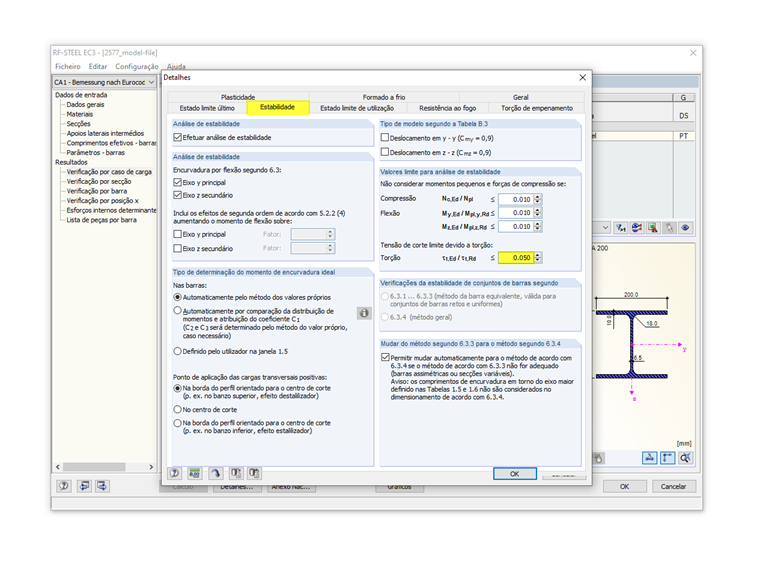Image resolution: width=760 pixels, height=570 pixels.
Task: Switch to the Estado limite último tab
Action: tap(207, 108)
